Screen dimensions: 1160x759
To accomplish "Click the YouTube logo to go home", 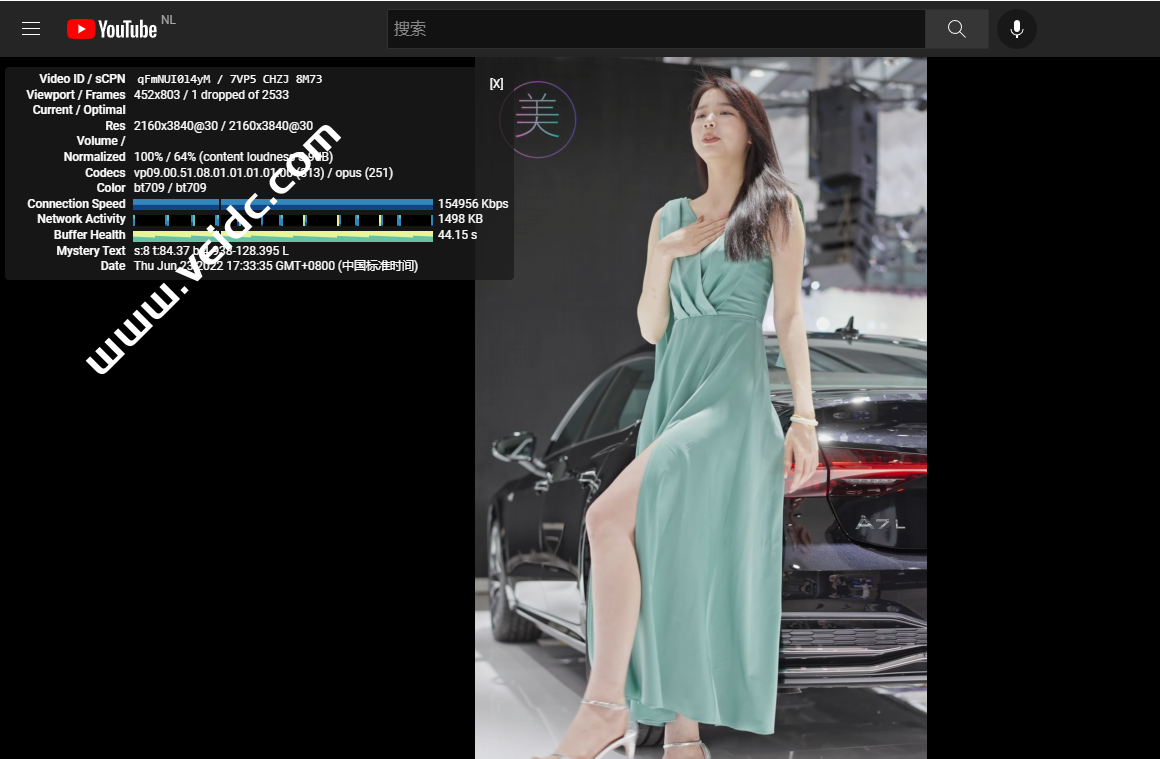I will coord(112,29).
